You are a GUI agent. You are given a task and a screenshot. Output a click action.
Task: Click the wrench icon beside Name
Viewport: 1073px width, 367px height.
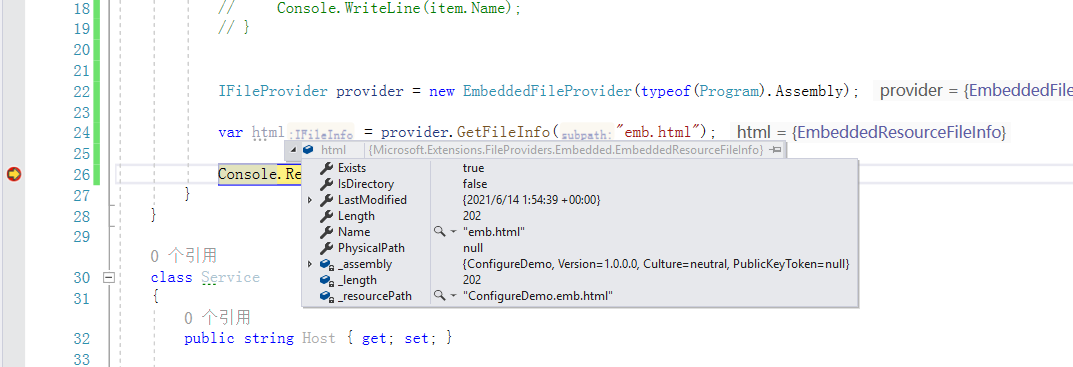pos(326,232)
